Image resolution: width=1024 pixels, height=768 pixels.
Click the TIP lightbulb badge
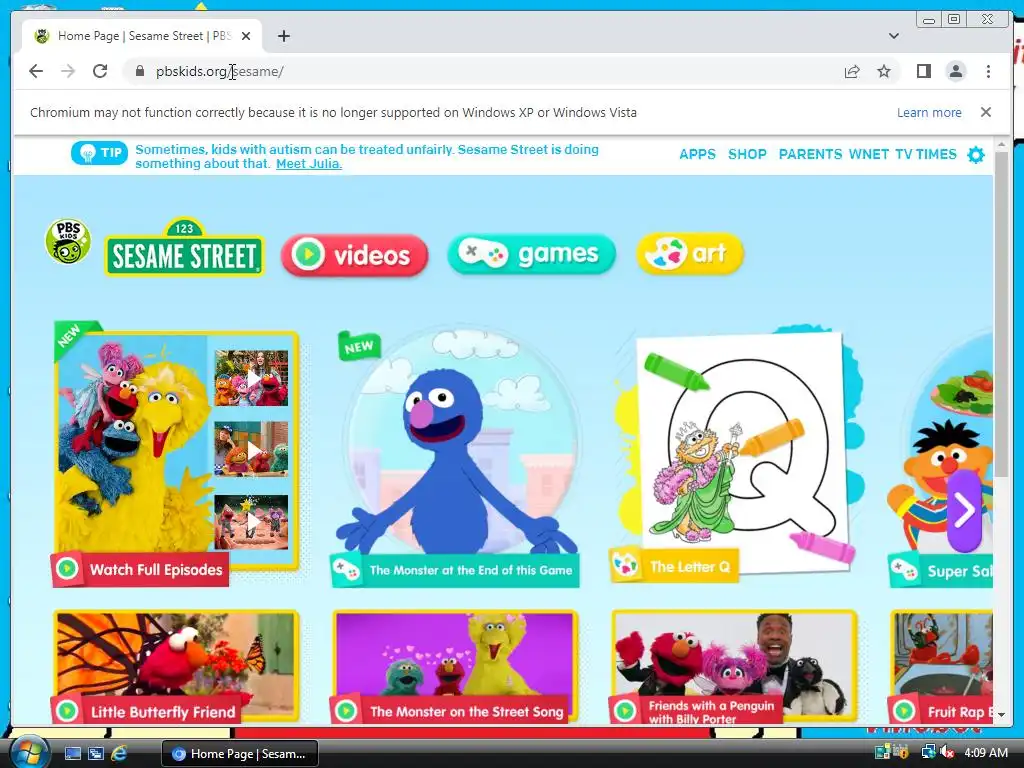coord(99,153)
